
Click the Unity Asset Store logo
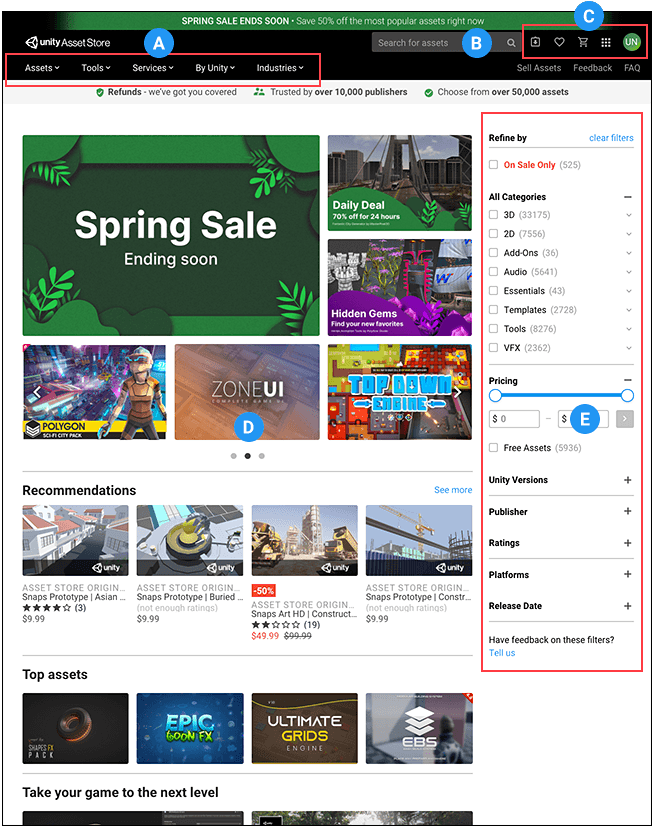click(x=68, y=43)
